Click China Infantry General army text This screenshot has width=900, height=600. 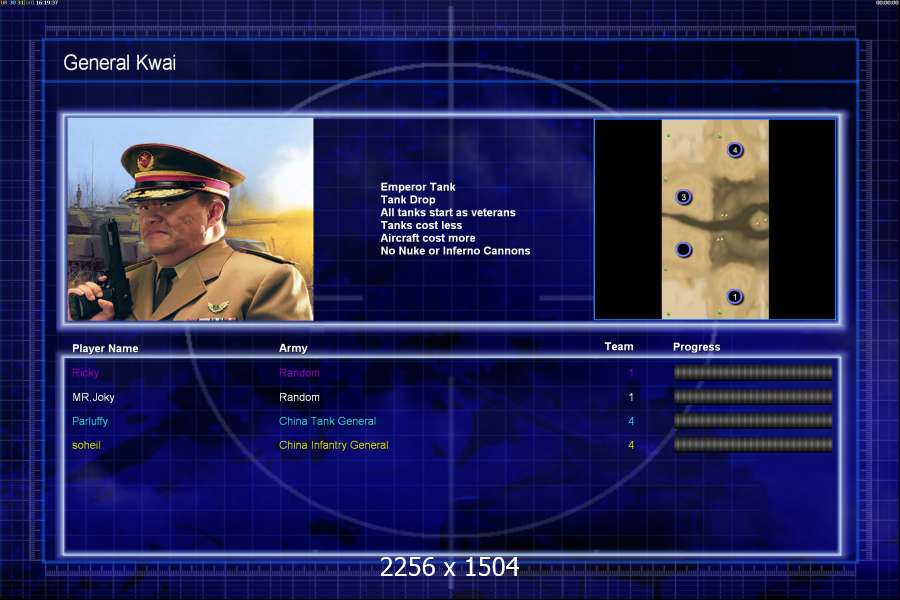click(x=333, y=445)
